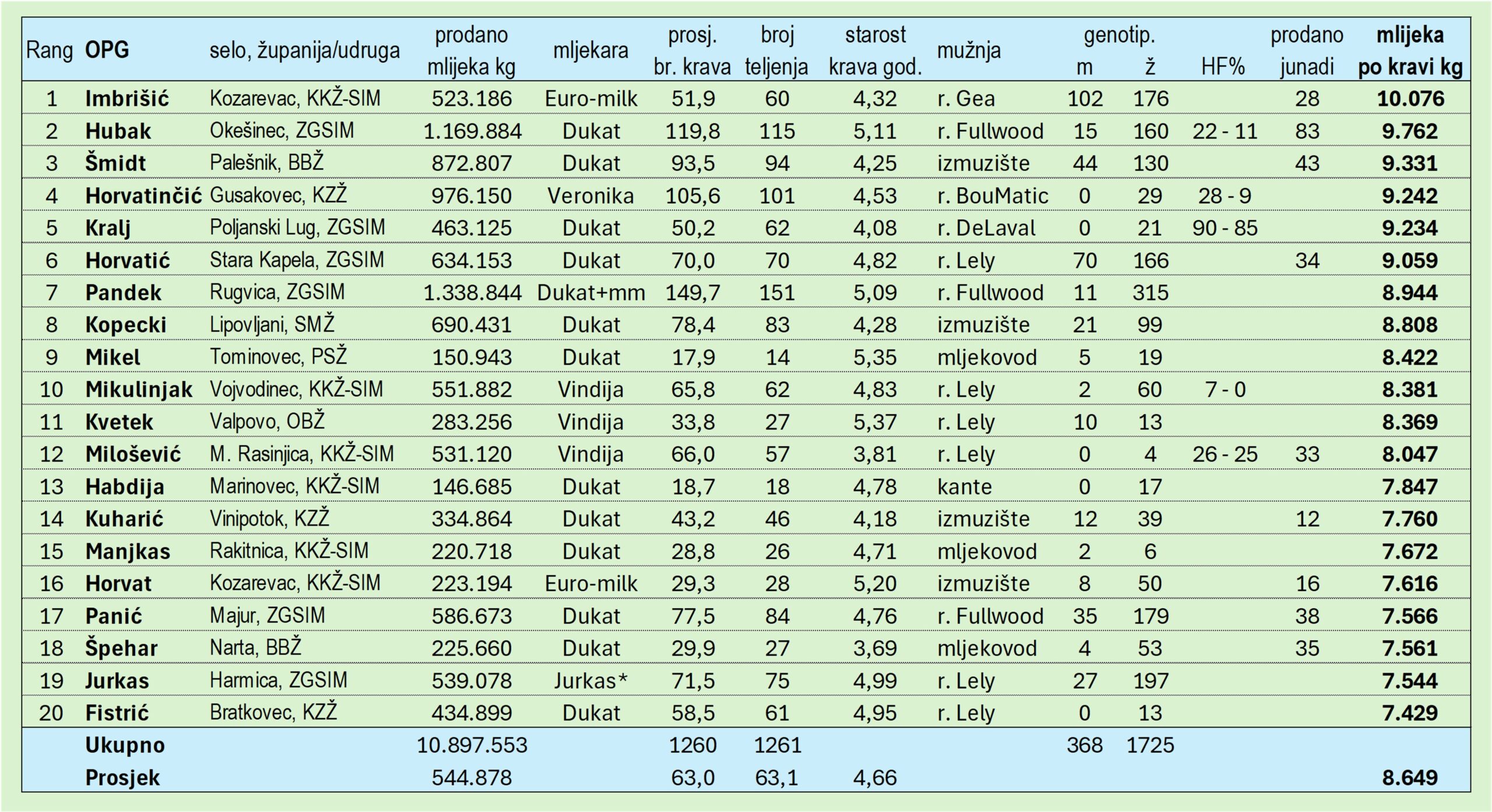Click the mljekara column header
The width and height of the screenshot is (1492, 812).
point(590,51)
